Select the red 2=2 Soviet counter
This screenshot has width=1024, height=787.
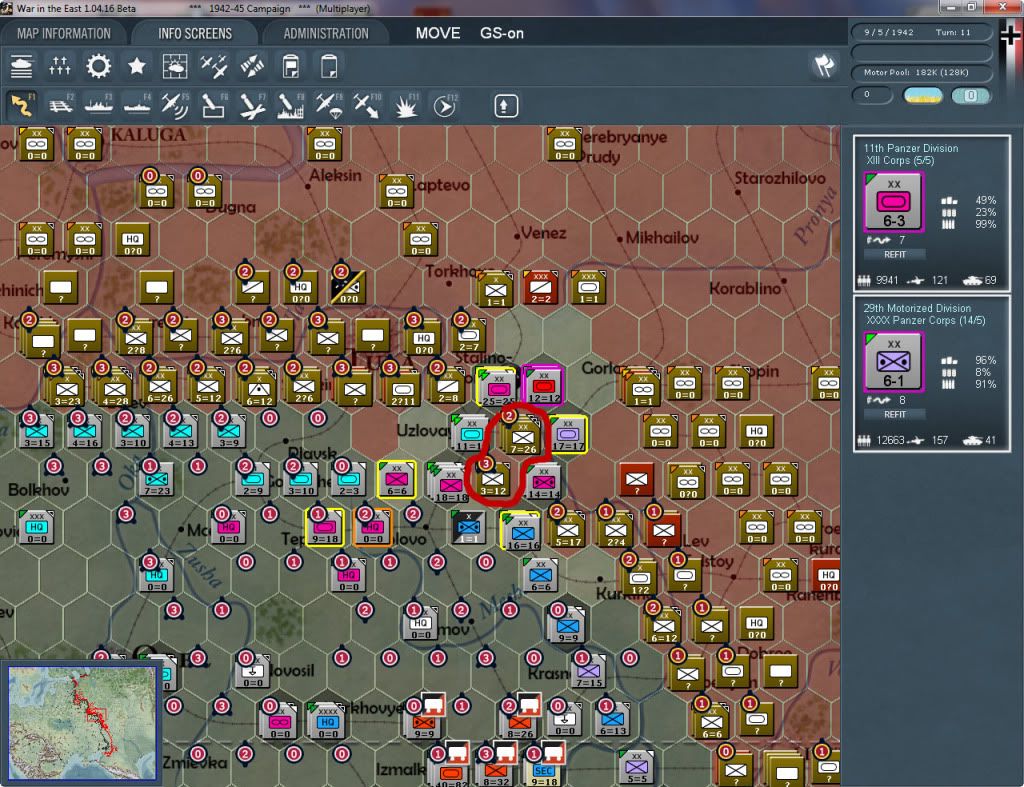pyautogui.click(x=540, y=288)
